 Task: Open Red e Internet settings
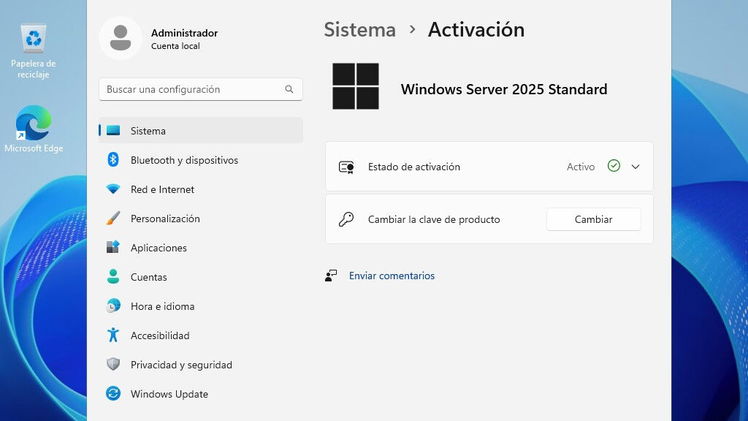point(200,189)
